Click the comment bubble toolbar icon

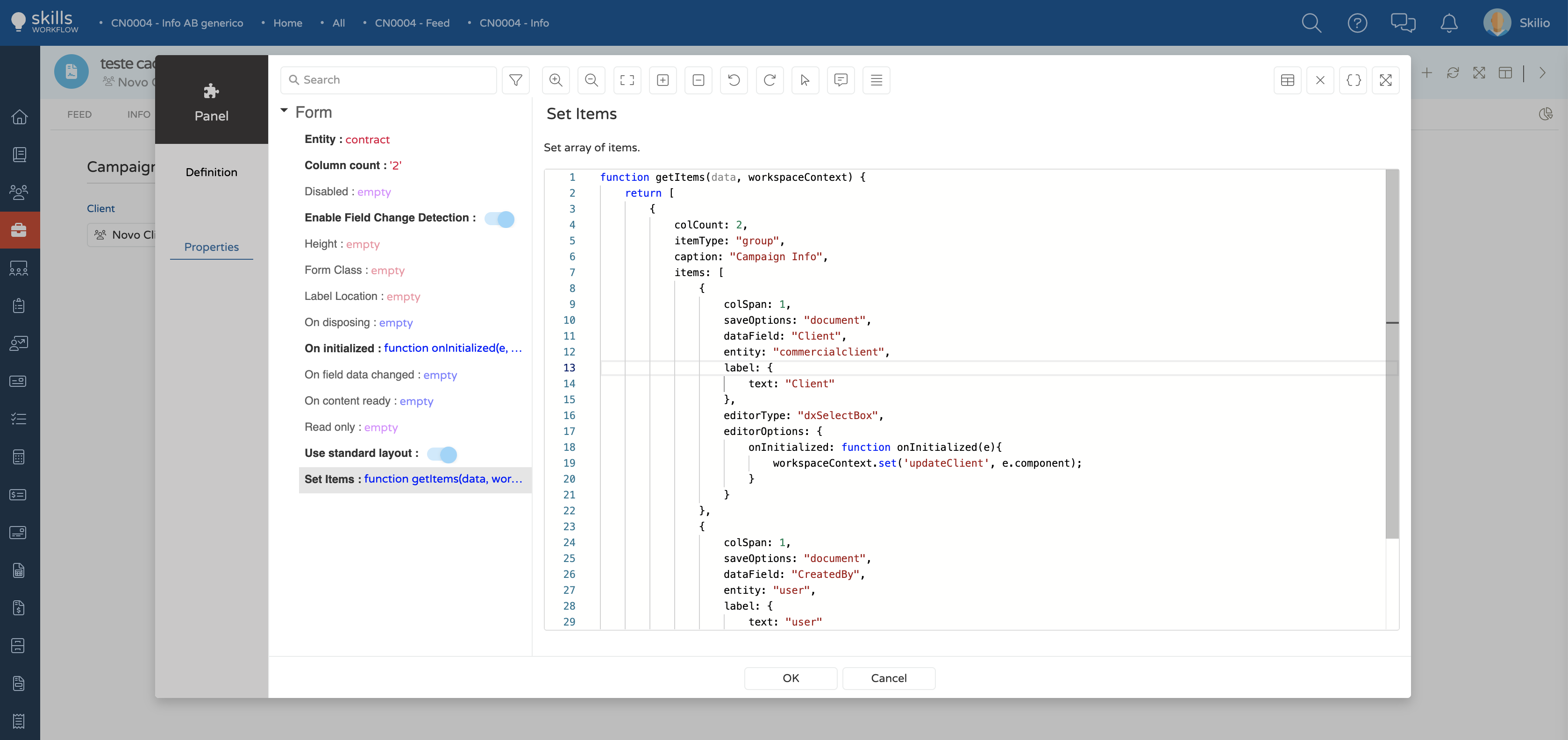(841, 80)
